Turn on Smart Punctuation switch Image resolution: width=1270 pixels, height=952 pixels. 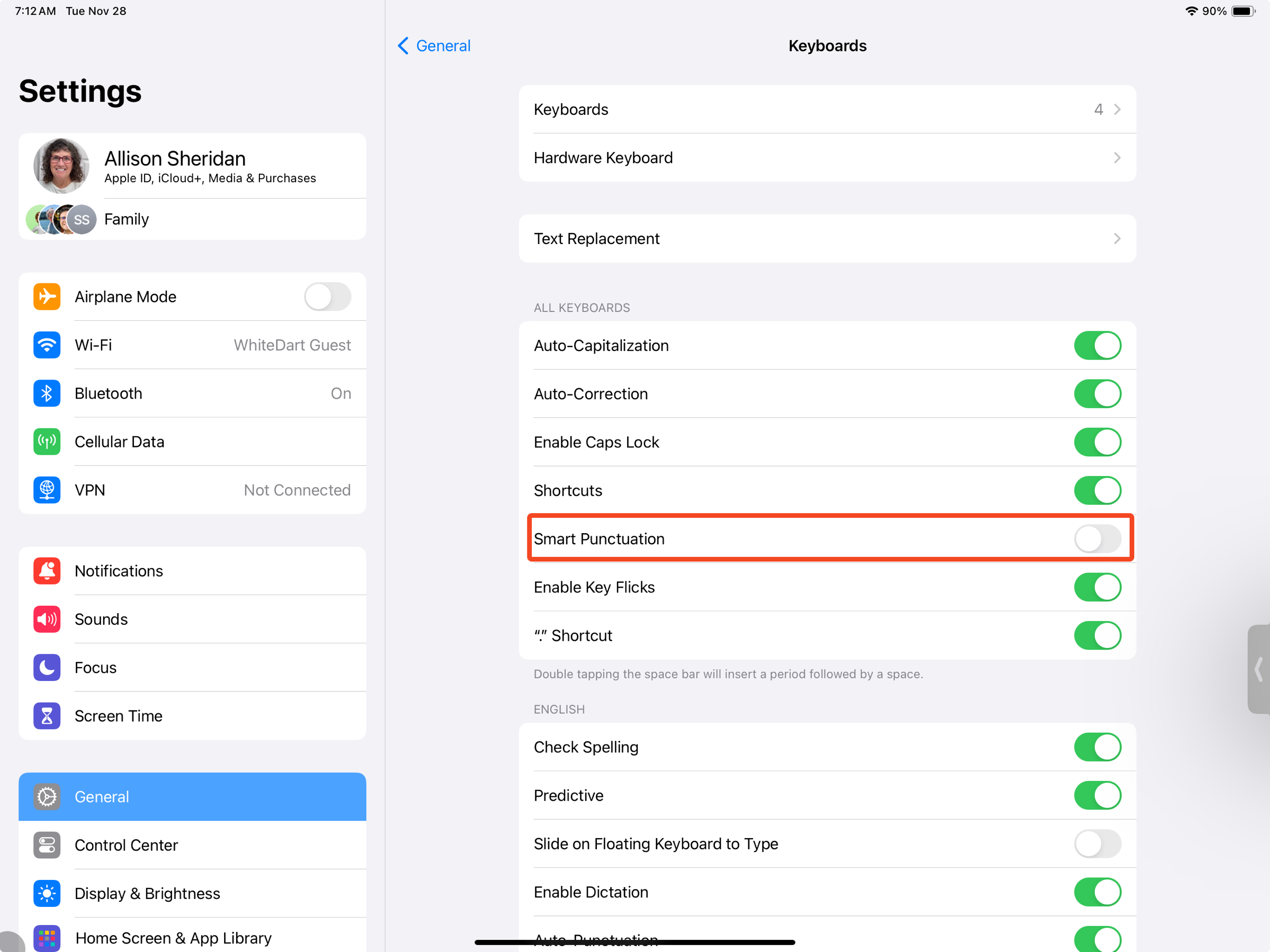1097,538
